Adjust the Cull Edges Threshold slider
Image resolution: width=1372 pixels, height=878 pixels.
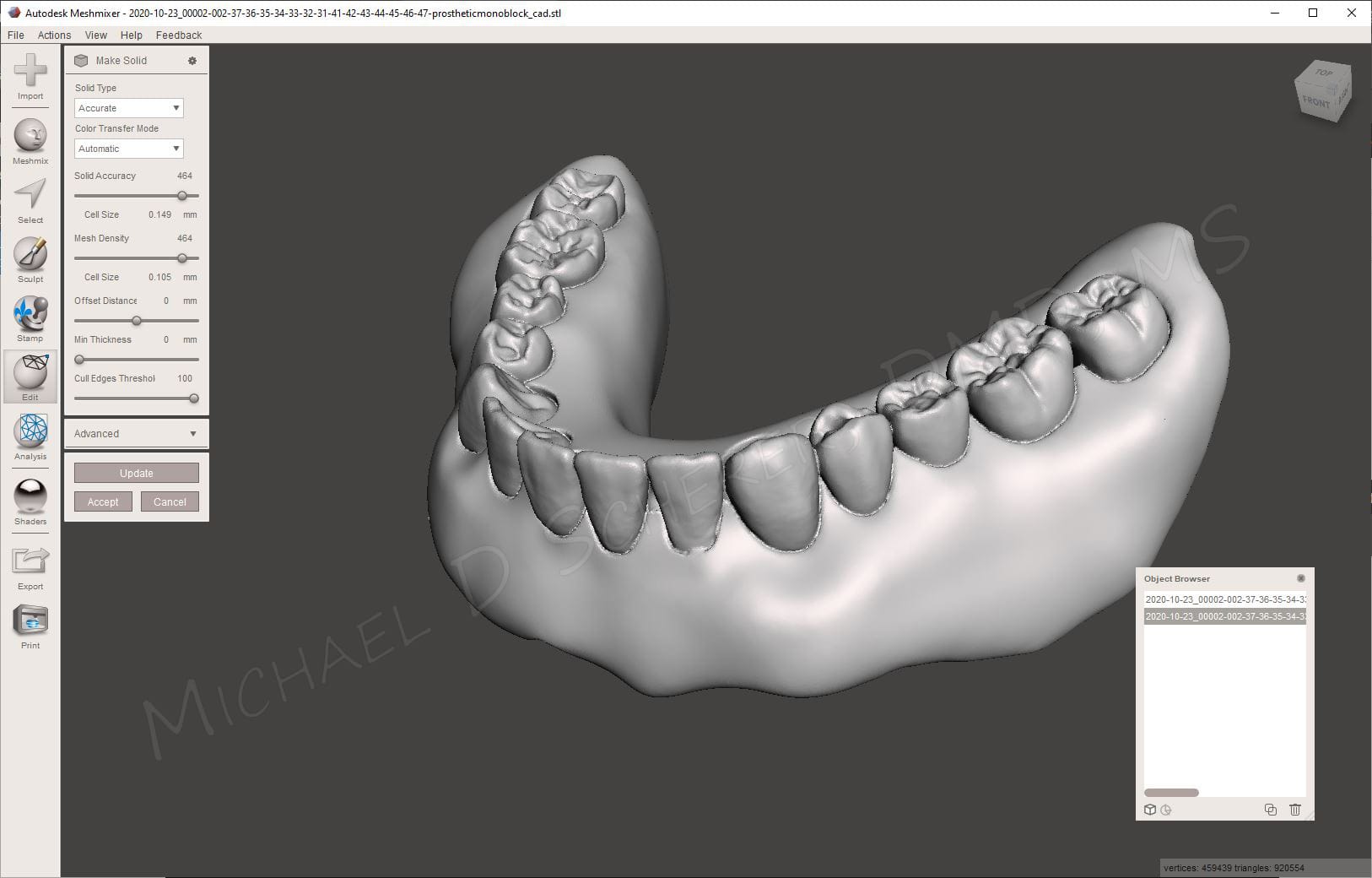[194, 398]
